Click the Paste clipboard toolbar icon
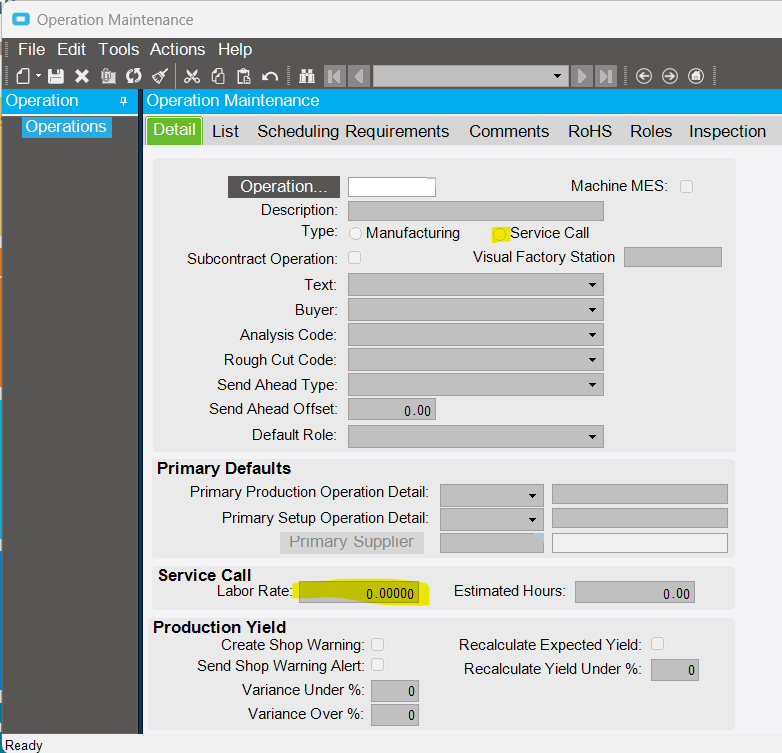Viewport: 782px width, 753px height. pos(244,76)
